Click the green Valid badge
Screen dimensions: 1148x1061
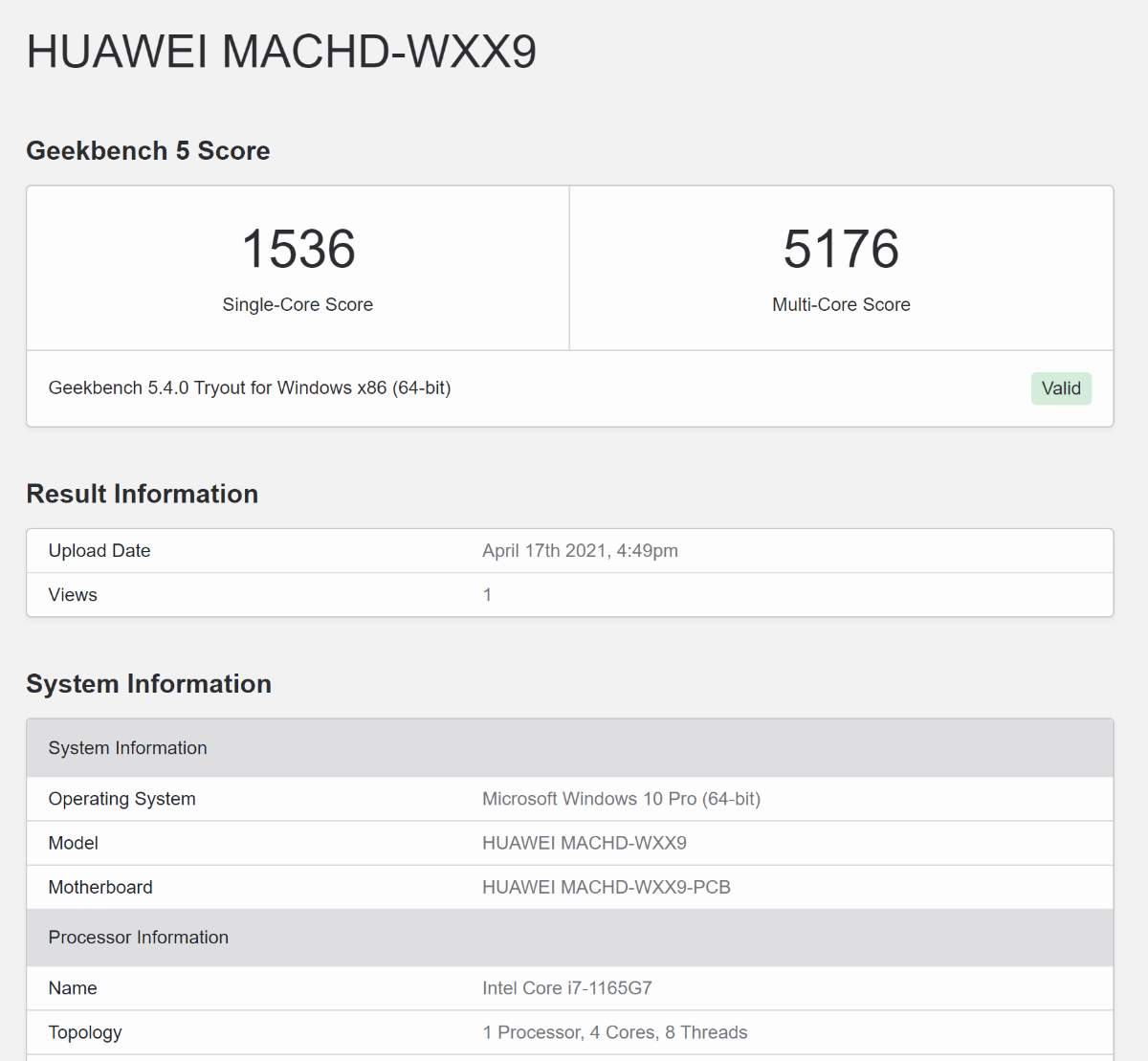(1061, 388)
